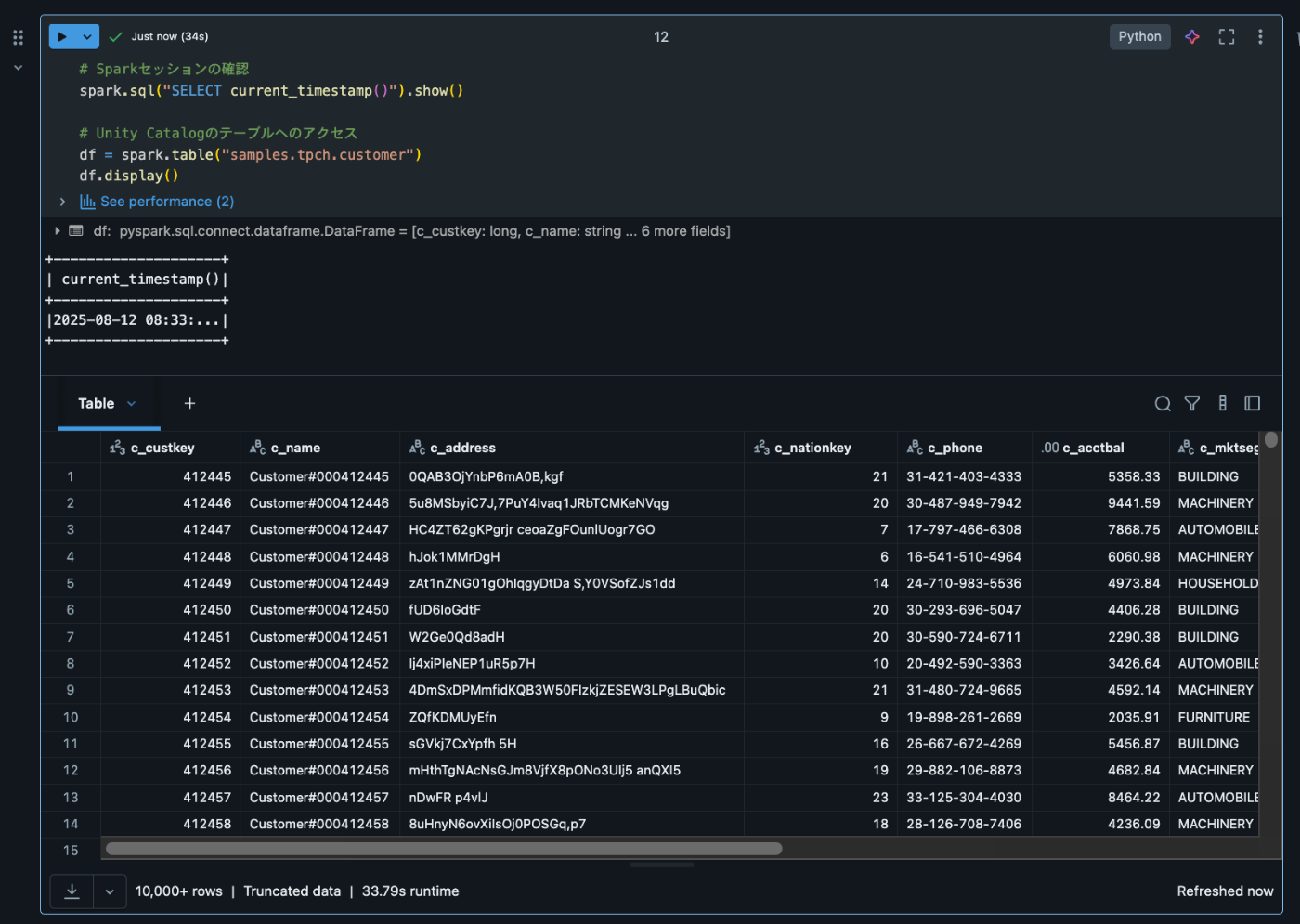1300x924 pixels.
Task: Click the c_phone string type icon
Action: coord(915,448)
